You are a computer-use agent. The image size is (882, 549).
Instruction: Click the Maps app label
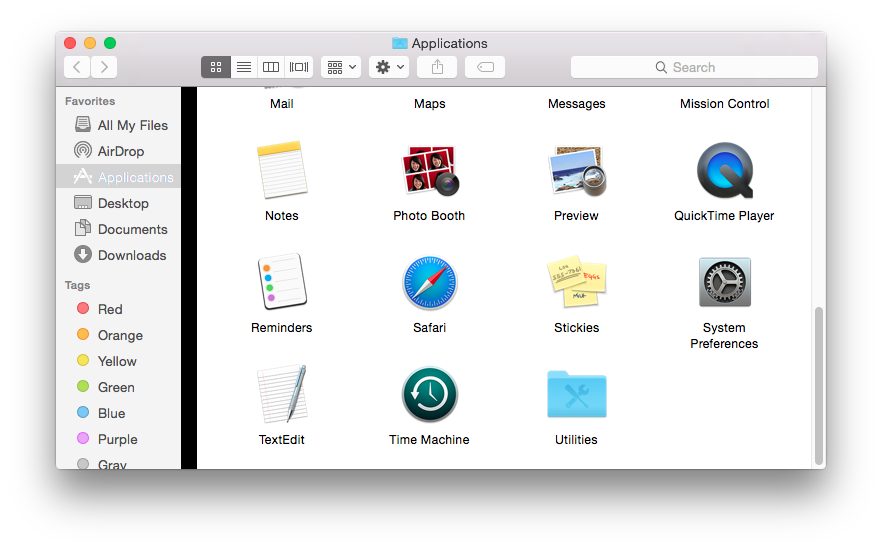click(430, 104)
